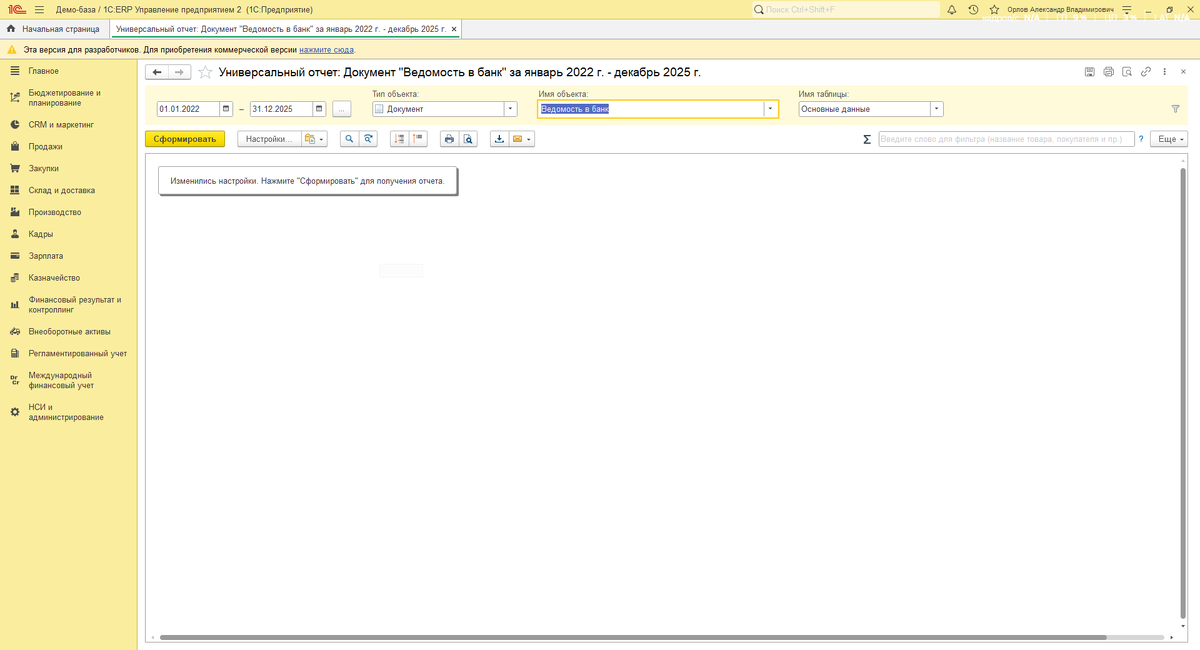The width and height of the screenshot is (1200, 650).
Task: Click the save diskette icon at top right
Action: [1090, 72]
